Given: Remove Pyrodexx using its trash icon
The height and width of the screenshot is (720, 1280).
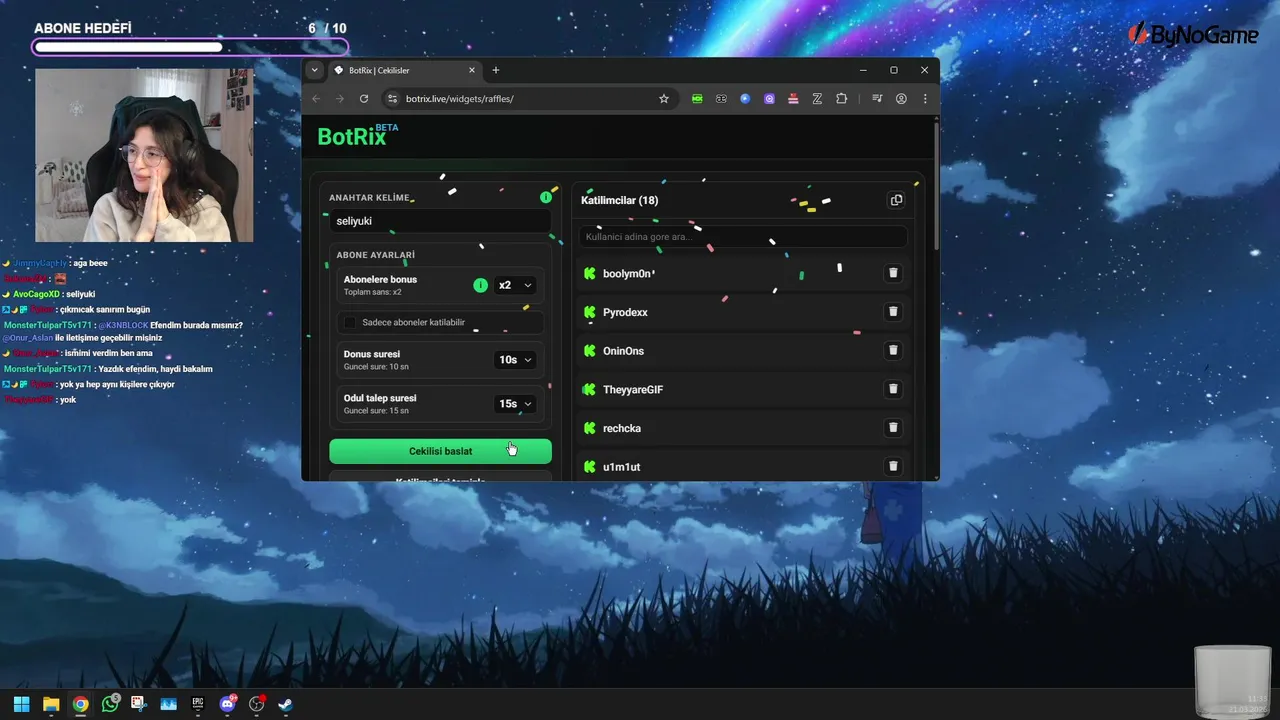Looking at the screenshot, I should [893, 312].
